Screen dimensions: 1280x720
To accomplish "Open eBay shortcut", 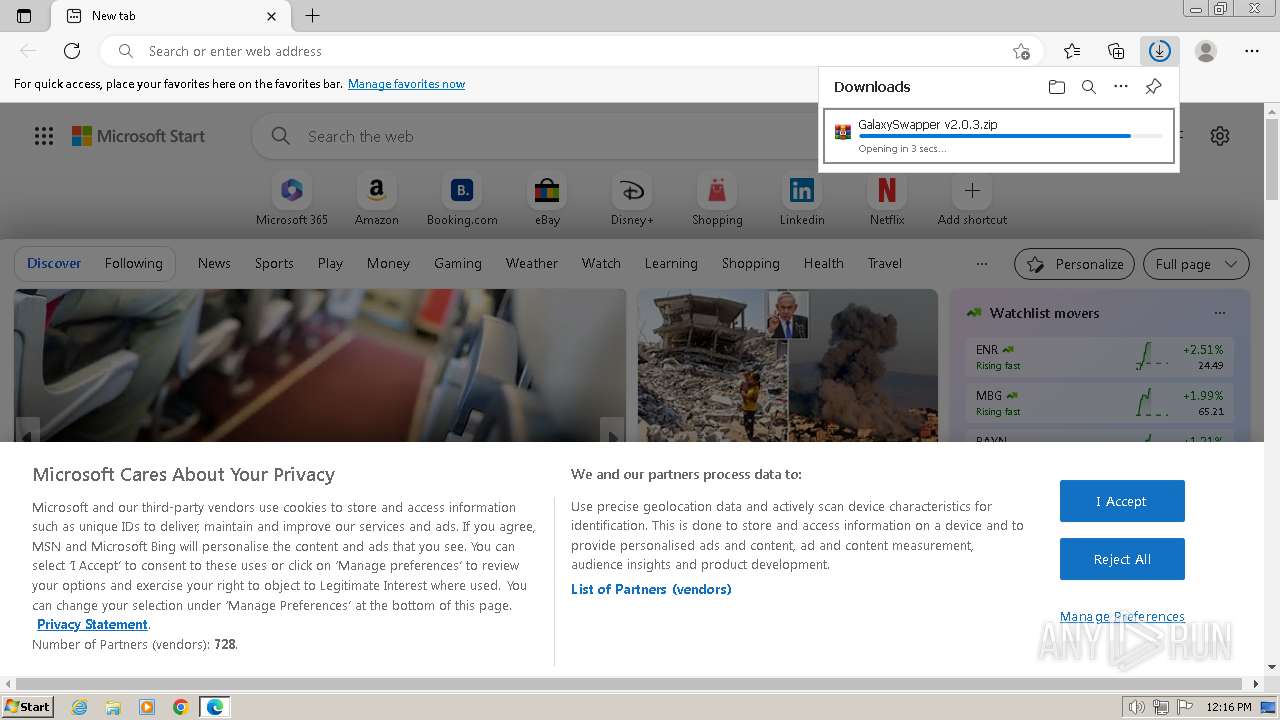I will click(547, 200).
